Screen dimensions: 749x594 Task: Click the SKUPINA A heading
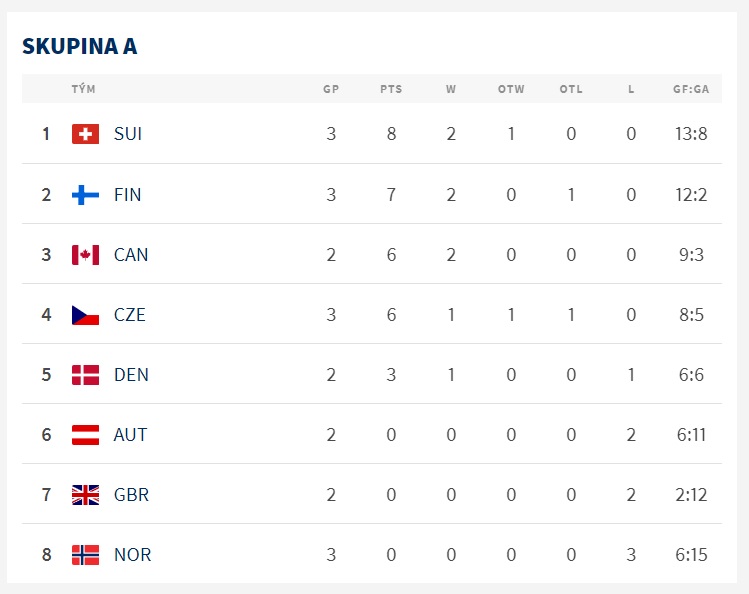coord(80,46)
